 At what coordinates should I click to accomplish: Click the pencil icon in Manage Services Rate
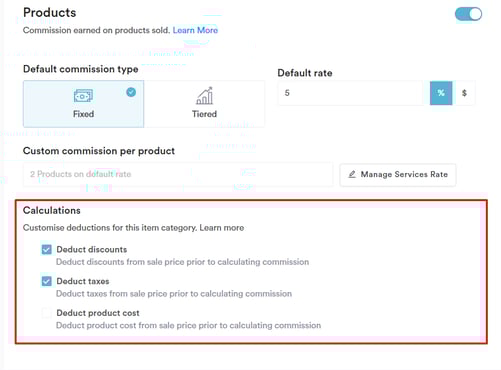click(352, 174)
